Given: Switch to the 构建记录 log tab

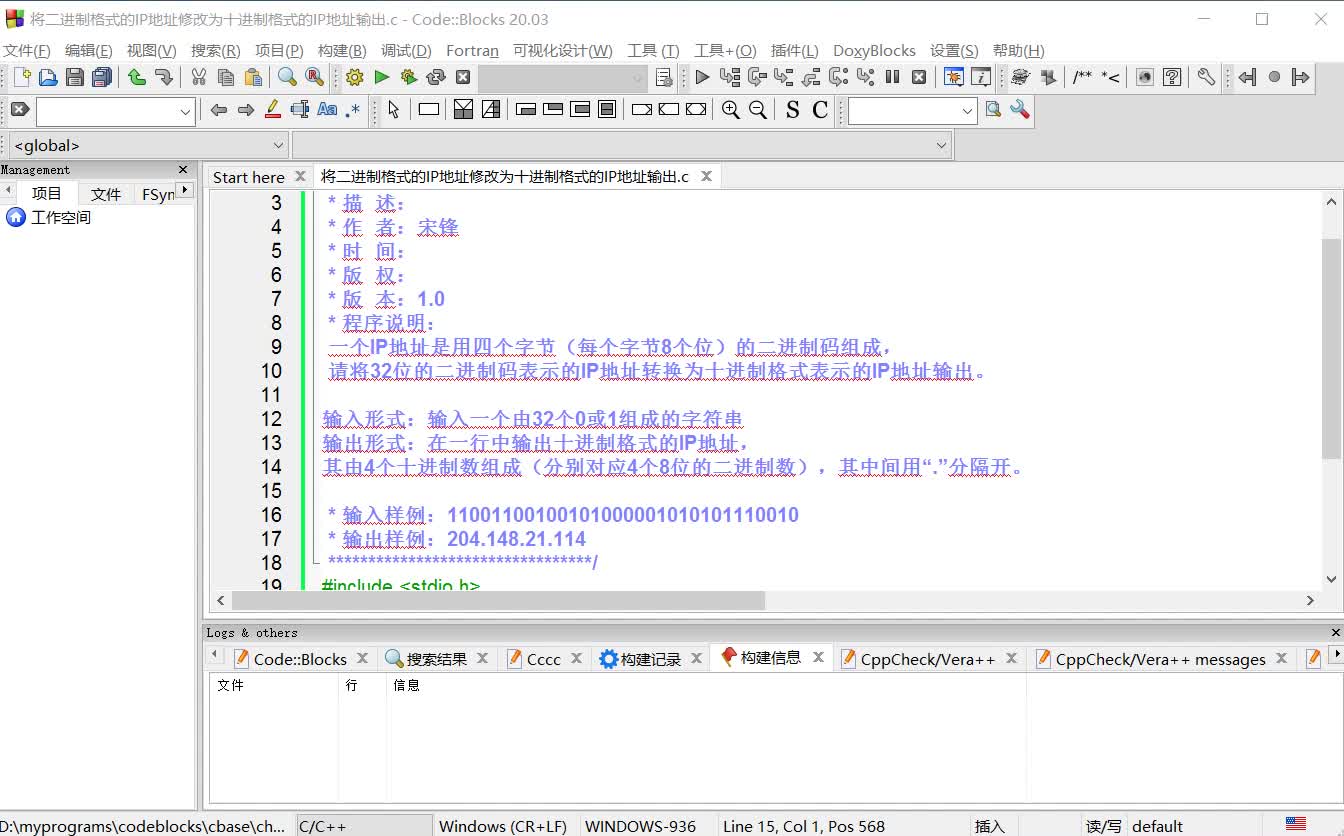Looking at the screenshot, I should 650,659.
